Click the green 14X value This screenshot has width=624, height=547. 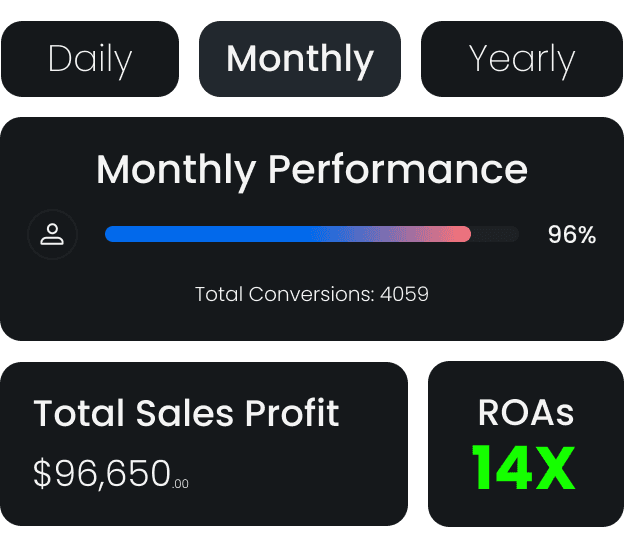[x=524, y=467]
